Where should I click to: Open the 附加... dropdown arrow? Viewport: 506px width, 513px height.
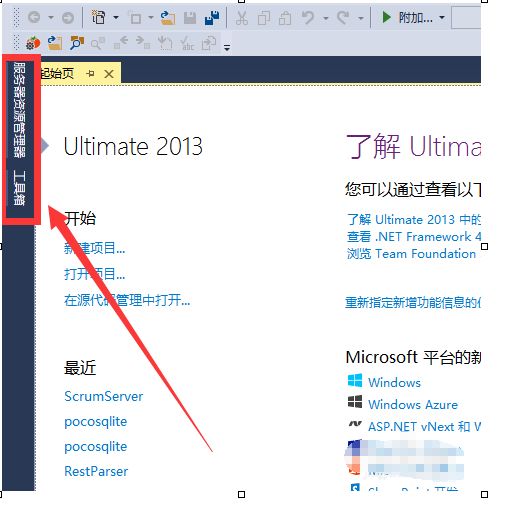(x=442, y=17)
